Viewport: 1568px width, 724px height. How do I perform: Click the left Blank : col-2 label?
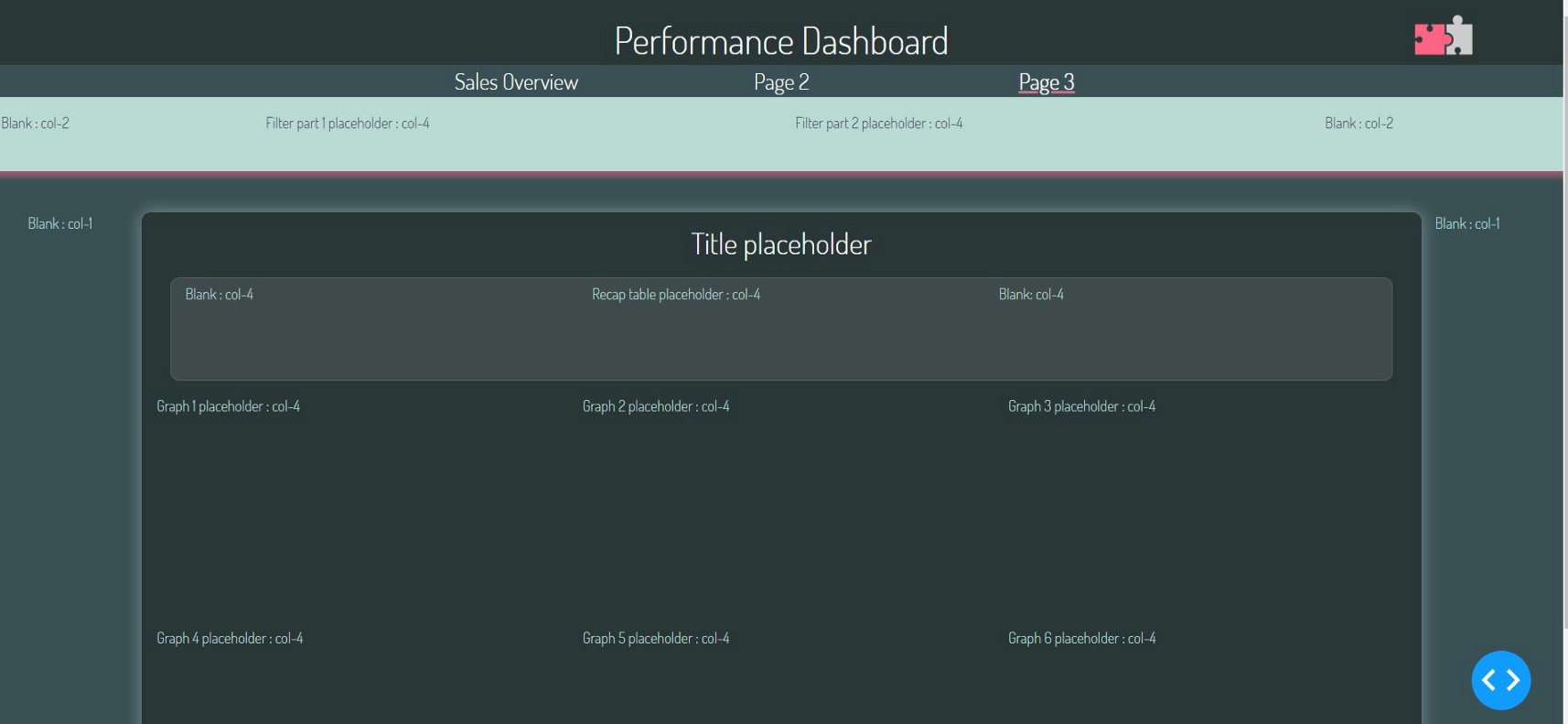click(36, 124)
